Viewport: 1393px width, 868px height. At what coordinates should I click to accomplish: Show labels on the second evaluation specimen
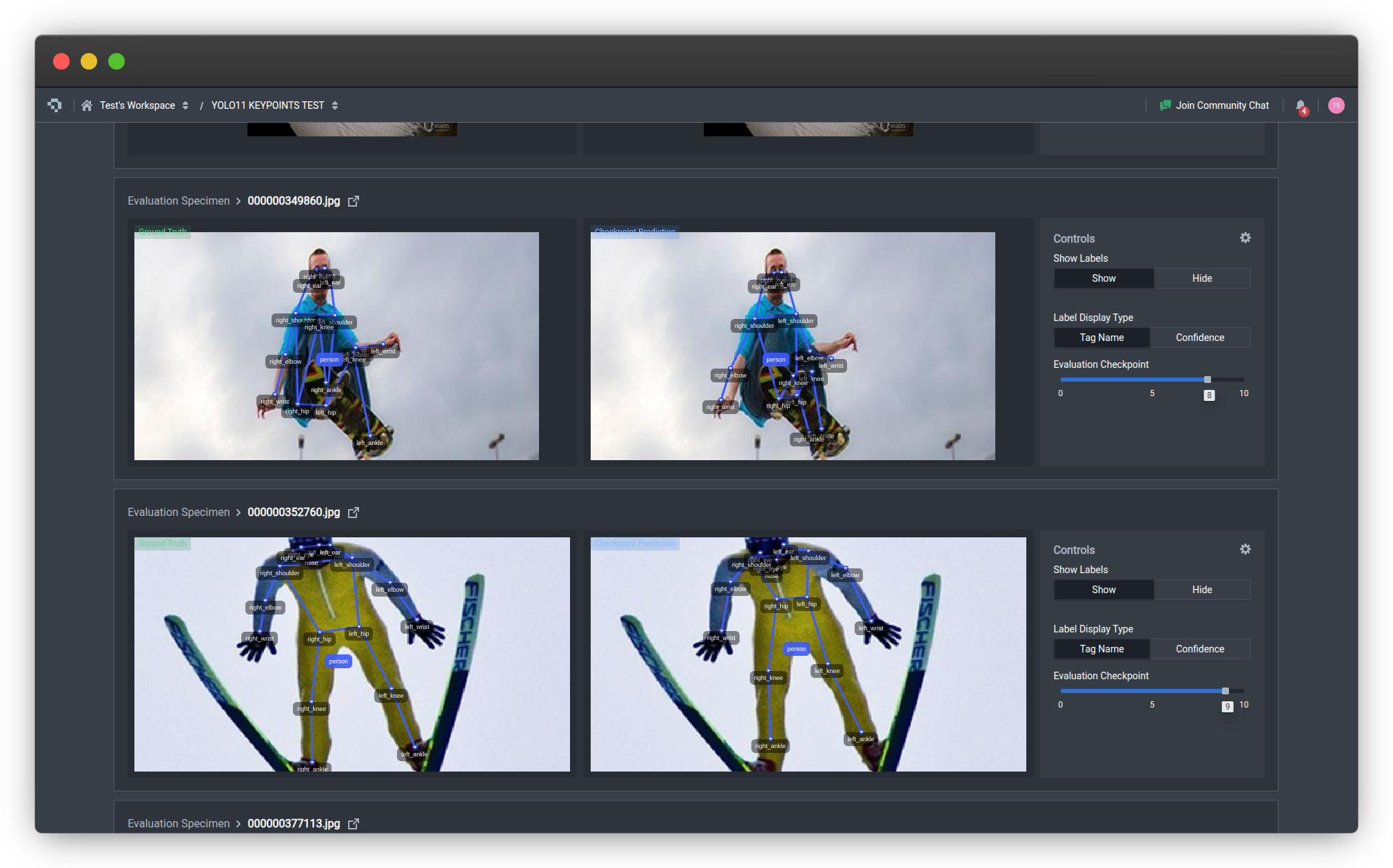(1103, 590)
